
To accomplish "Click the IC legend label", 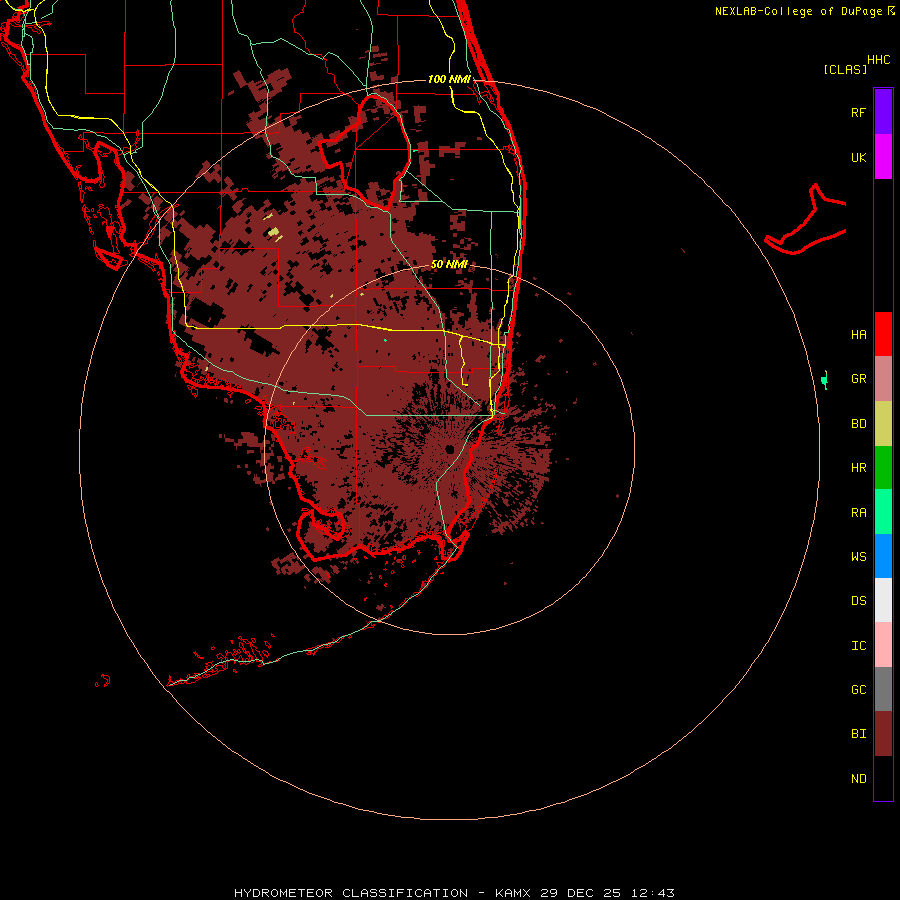I will pos(858,646).
